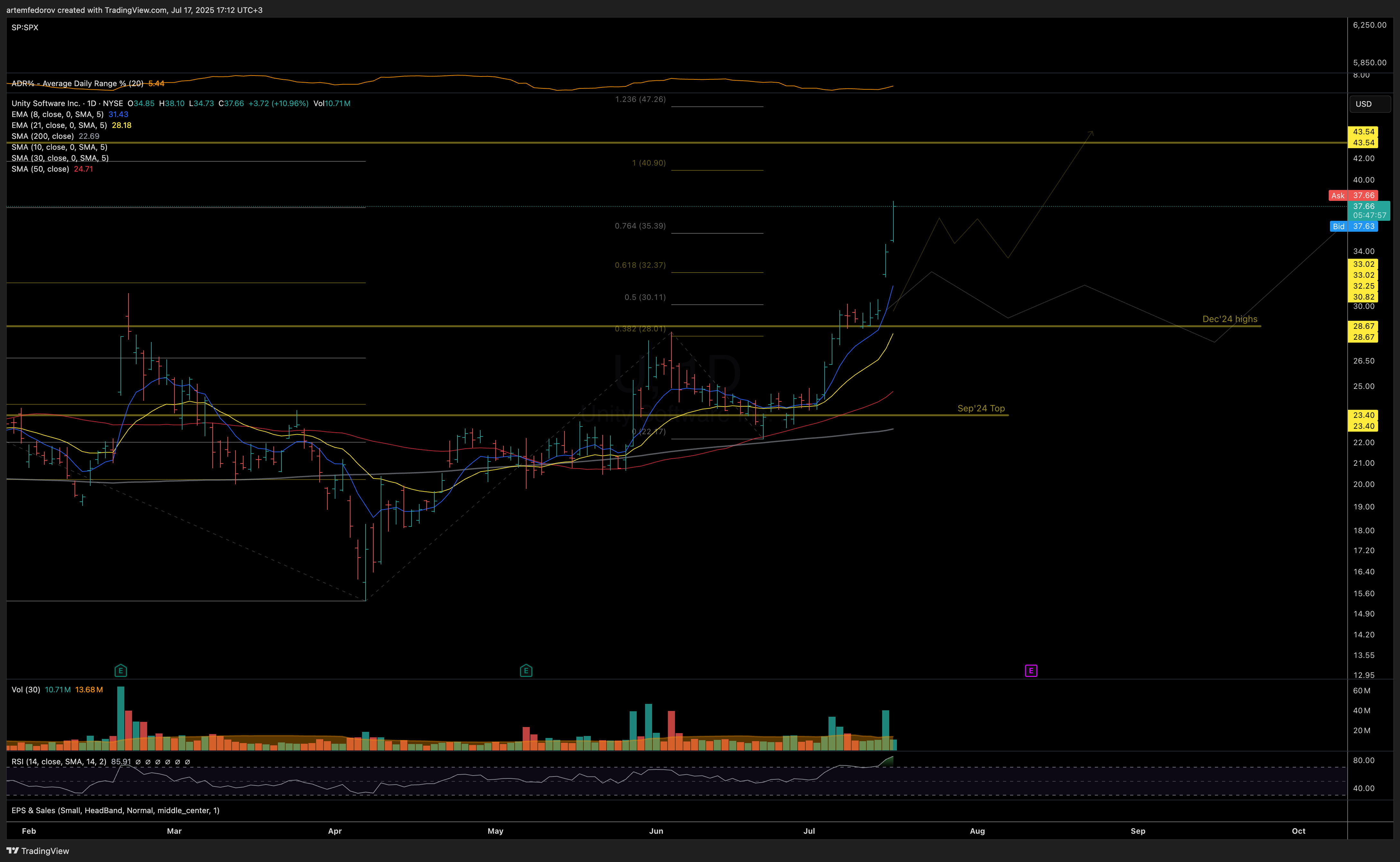Click the EPS & Sales indicator legend

point(115,810)
